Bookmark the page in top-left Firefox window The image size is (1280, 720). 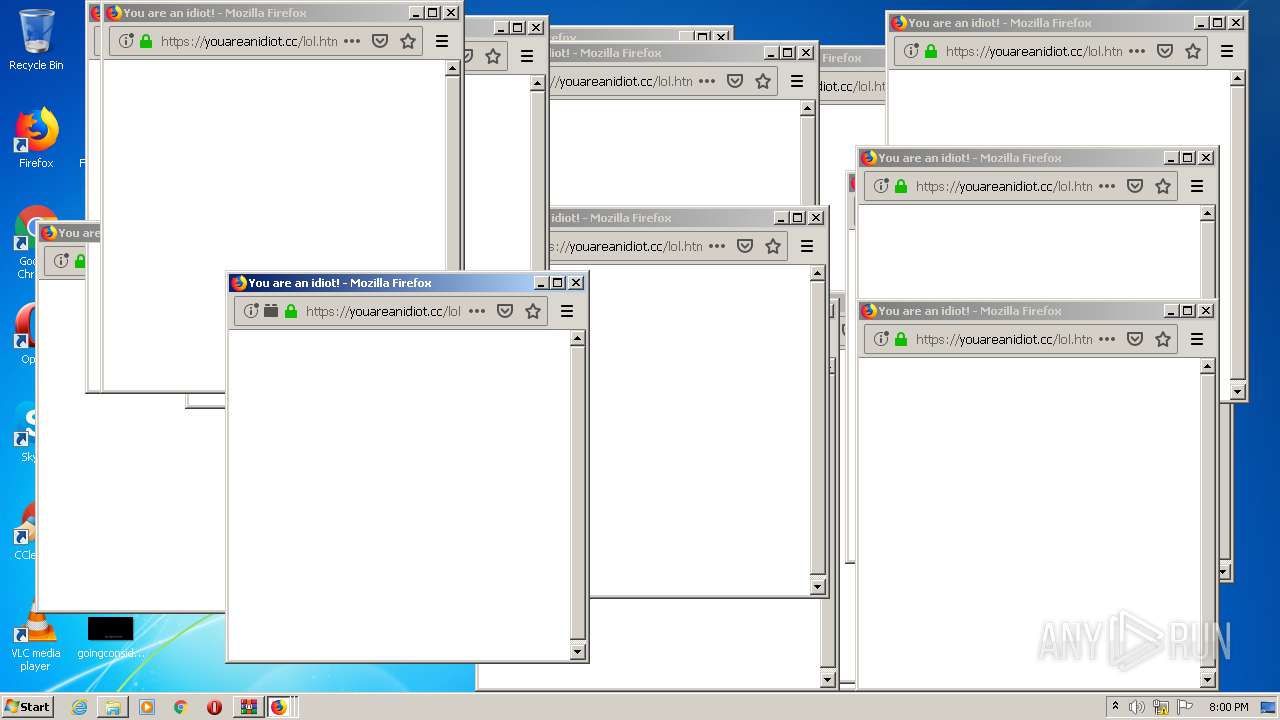(408, 41)
